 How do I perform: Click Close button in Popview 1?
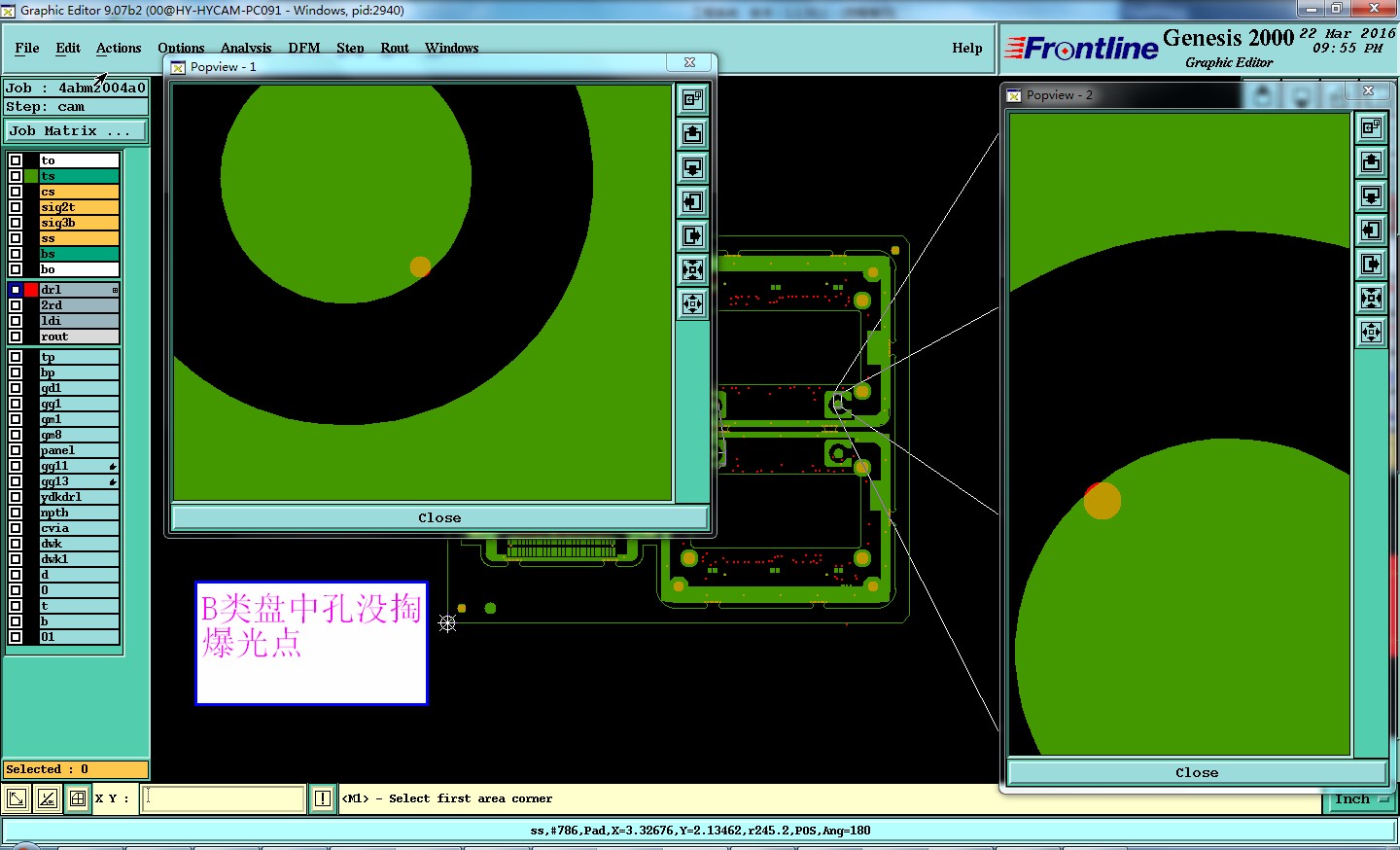coord(439,517)
